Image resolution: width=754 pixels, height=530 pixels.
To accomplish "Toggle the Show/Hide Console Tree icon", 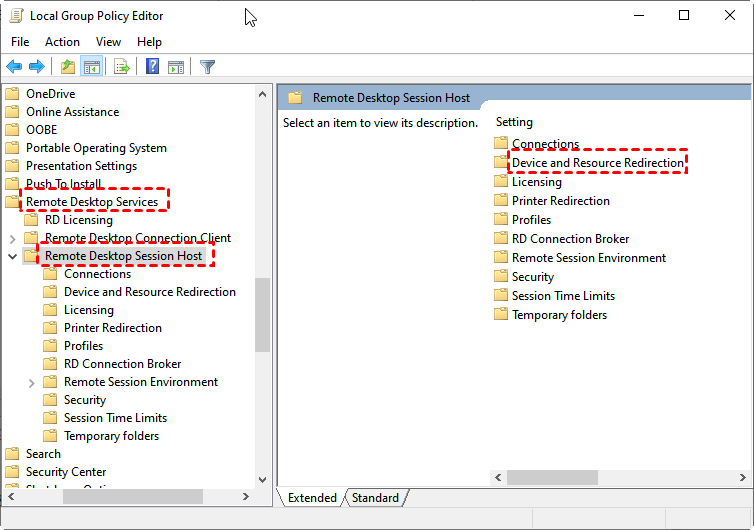I will [91, 66].
